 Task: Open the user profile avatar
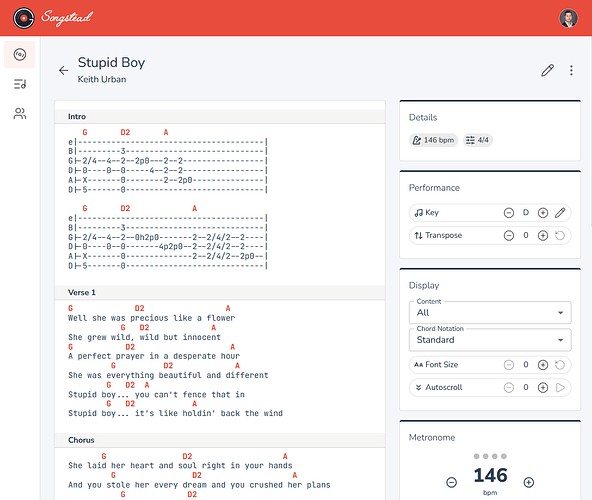coord(568,18)
